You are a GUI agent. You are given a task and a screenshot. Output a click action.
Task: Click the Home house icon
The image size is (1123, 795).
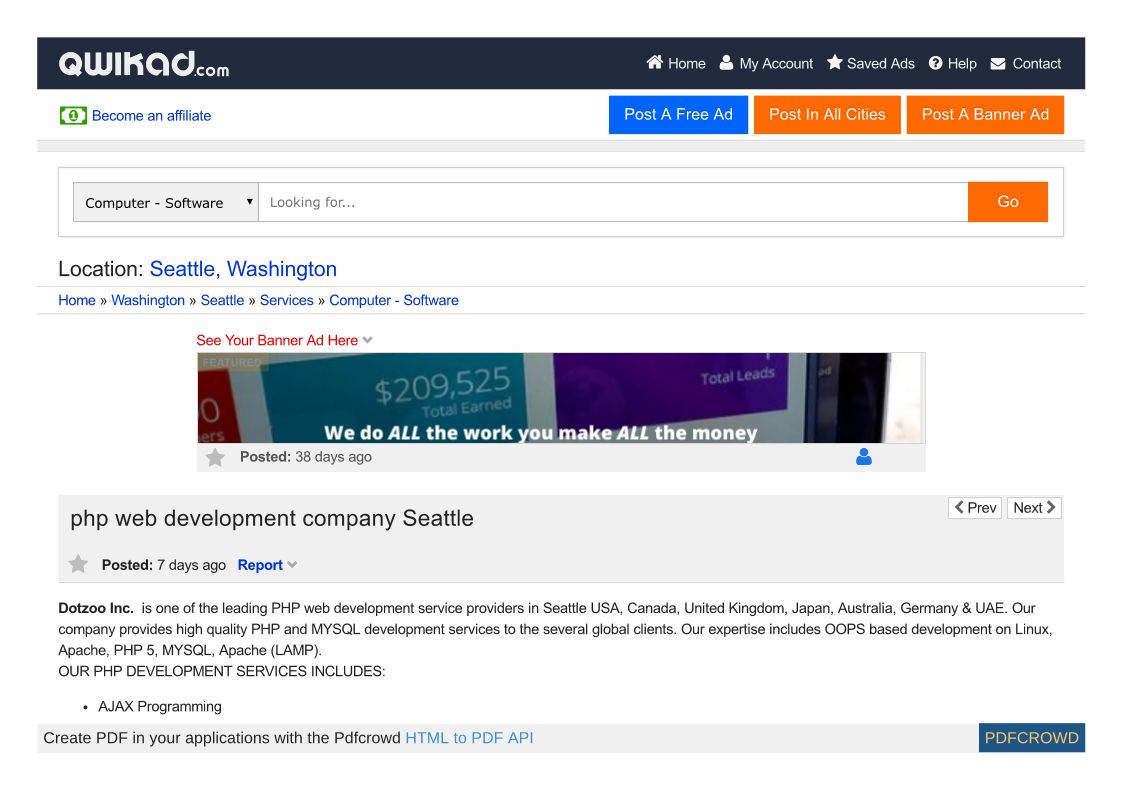[x=655, y=63]
